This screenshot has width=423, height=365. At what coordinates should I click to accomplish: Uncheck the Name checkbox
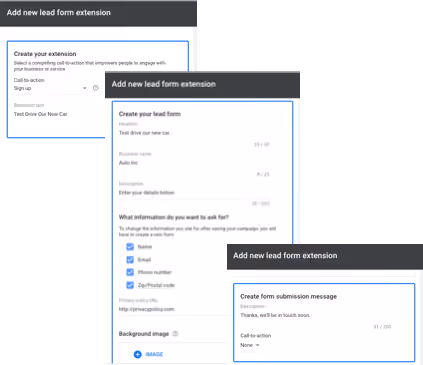click(x=130, y=247)
